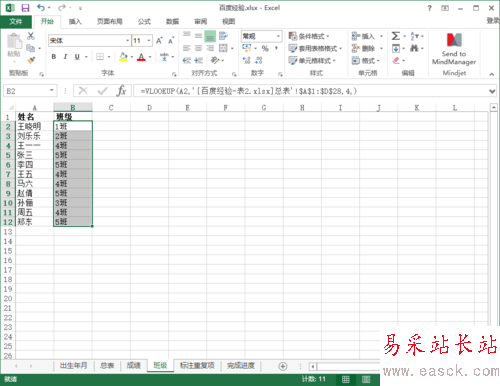
Task: Click Delete cells (删除) button
Action: point(363,49)
